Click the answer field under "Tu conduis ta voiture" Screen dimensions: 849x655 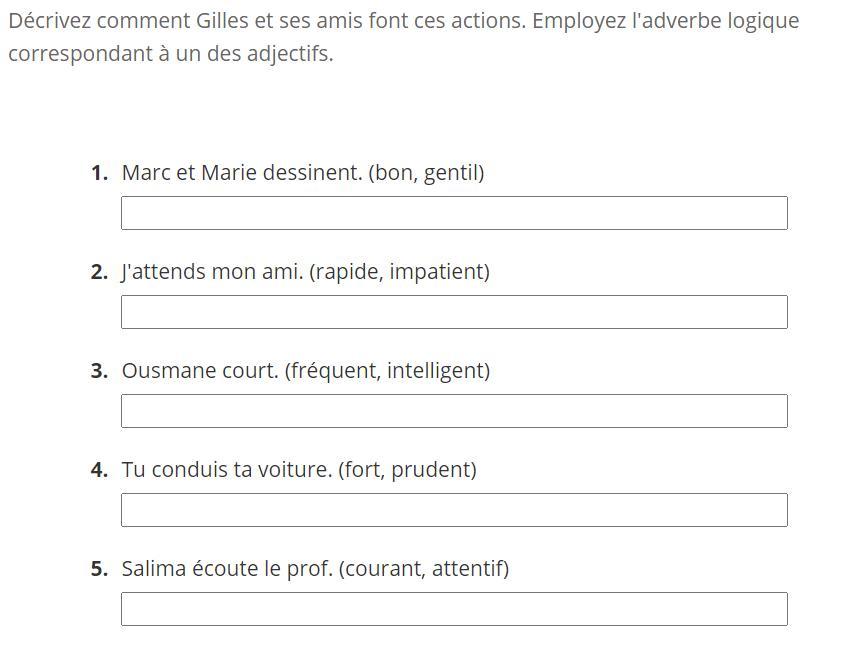pyautogui.click(x=454, y=510)
